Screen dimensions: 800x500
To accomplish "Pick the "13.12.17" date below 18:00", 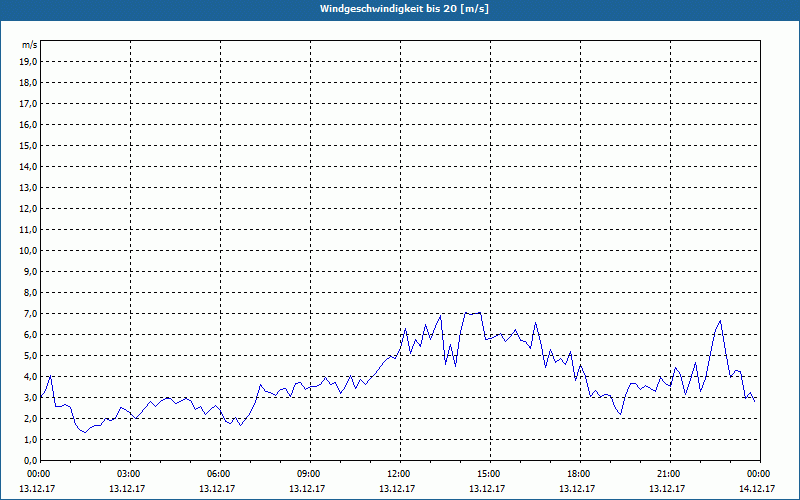I will click(x=577, y=488).
